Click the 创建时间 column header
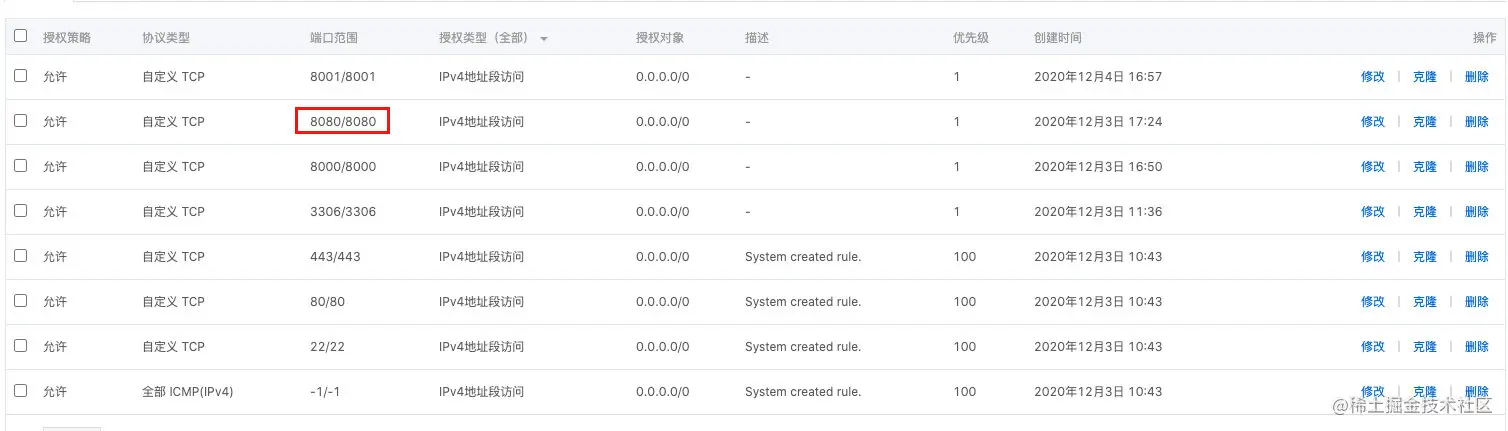This screenshot has height=431, width=1508. (x=1057, y=38)
